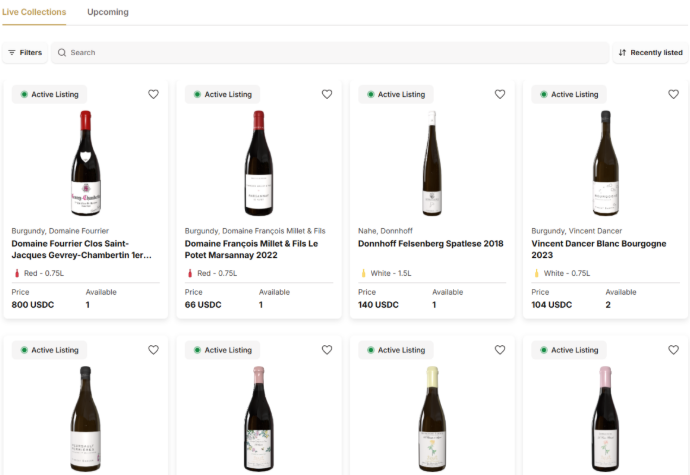Open Donnhoff Felsenberg Spatlese 2018 title link
690x475 pixels.
coord(431,243)
